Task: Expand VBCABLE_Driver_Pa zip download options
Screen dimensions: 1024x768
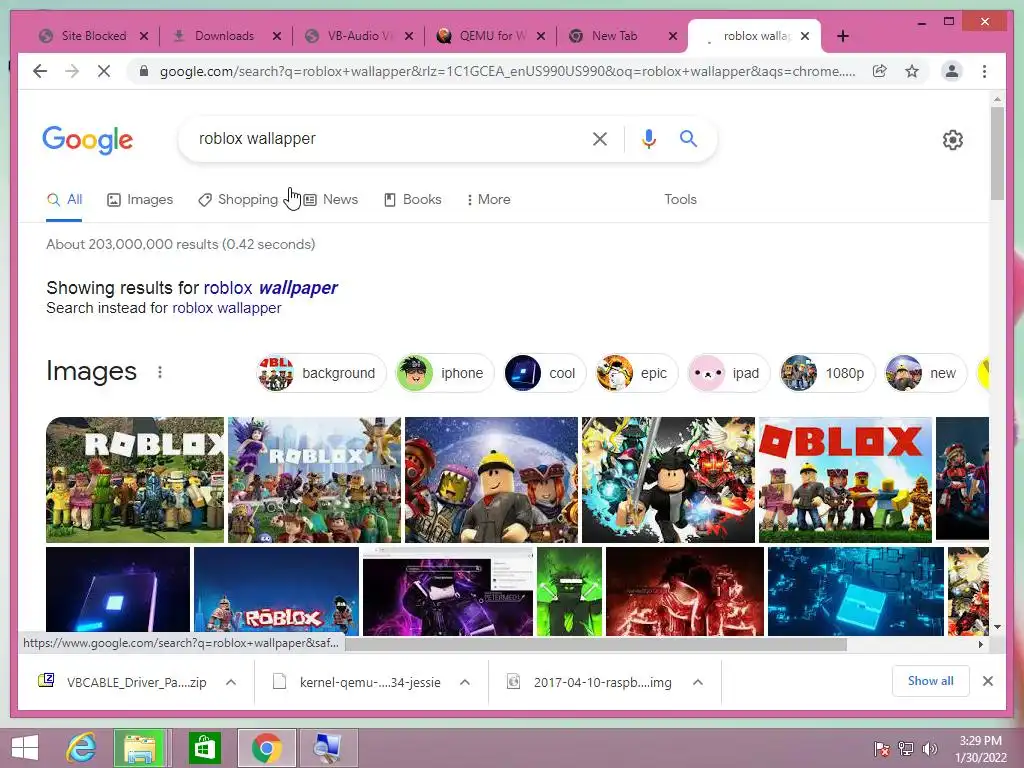Action: click(231, 682)
